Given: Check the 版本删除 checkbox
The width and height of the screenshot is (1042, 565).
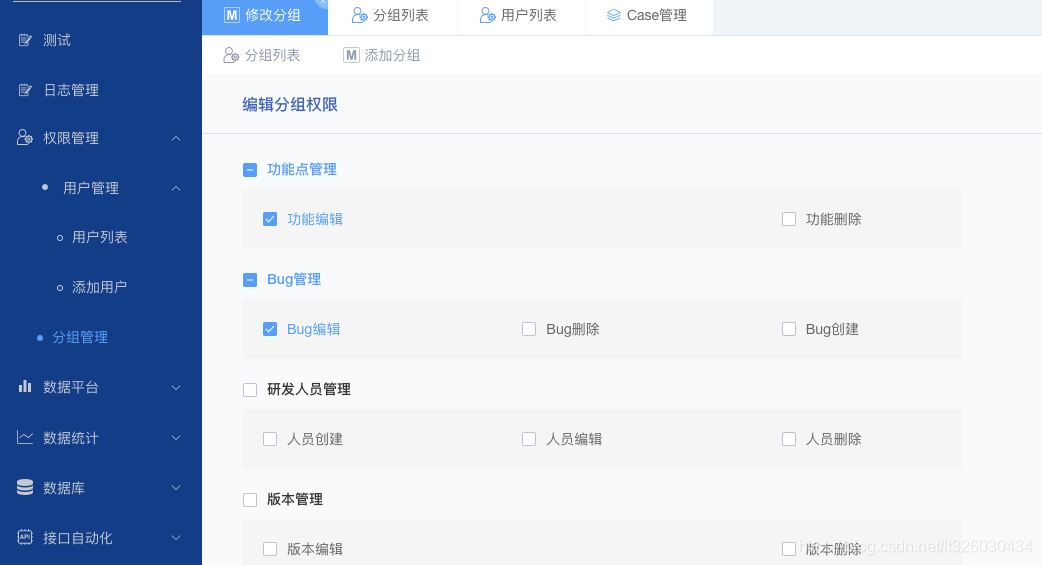Looking at the screenshot, I should pos(789,549).
